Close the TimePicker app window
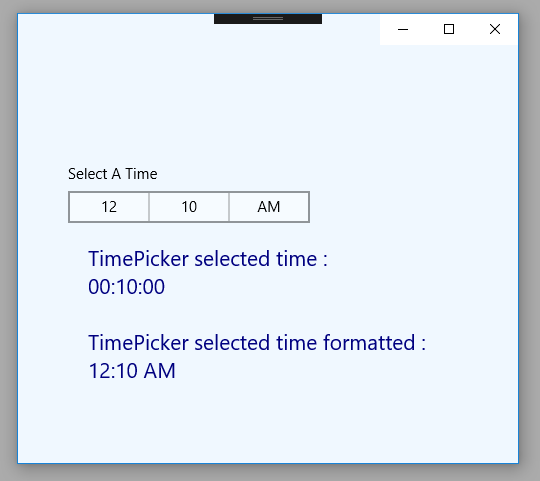Image resolution: width=540 pixels, height=481 pixels. [x=495, y=30]
